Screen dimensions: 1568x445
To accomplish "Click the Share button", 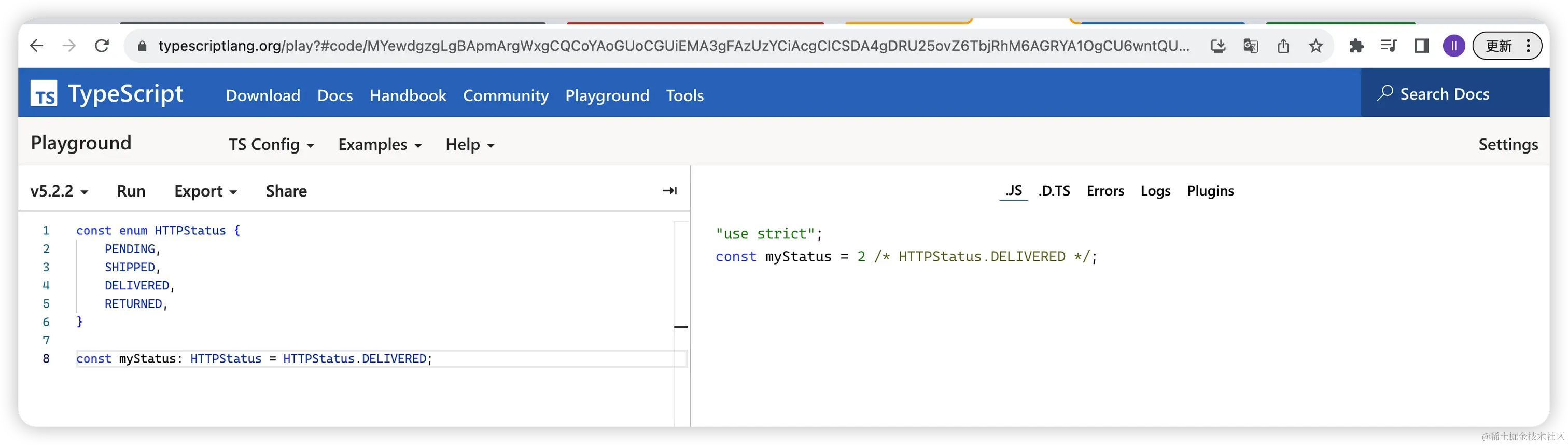I will pos(286,190).
